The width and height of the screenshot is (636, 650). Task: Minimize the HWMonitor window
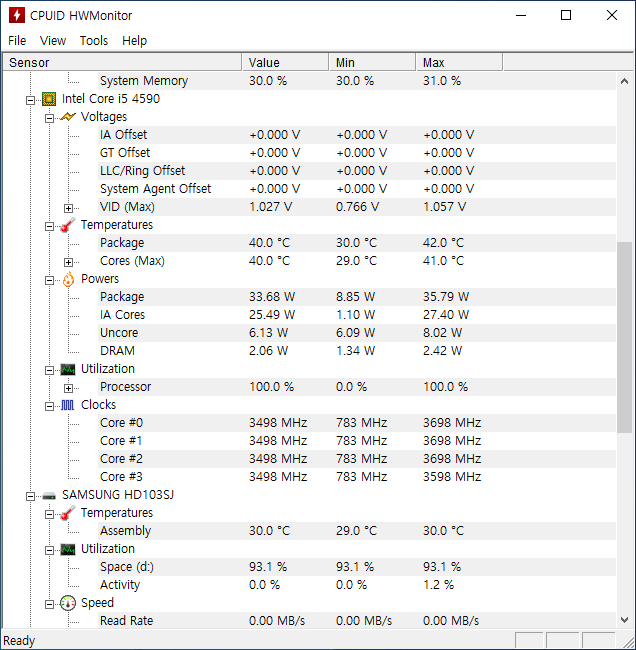point(521,15)
